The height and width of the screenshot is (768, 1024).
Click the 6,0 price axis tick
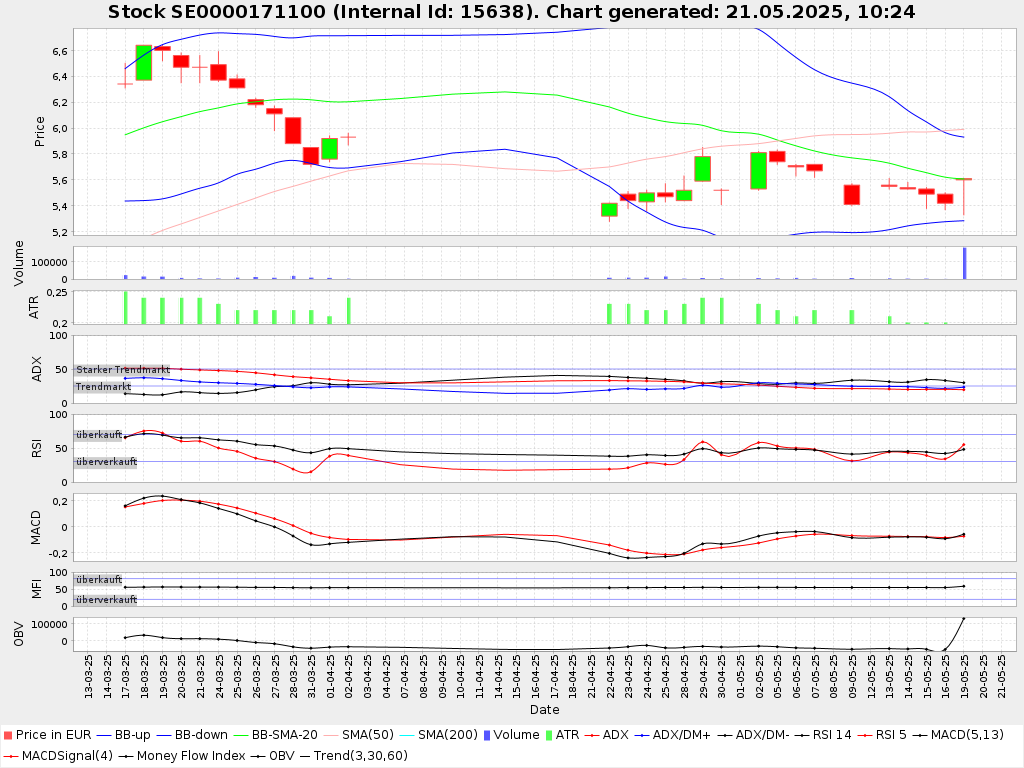coord(59,129)
